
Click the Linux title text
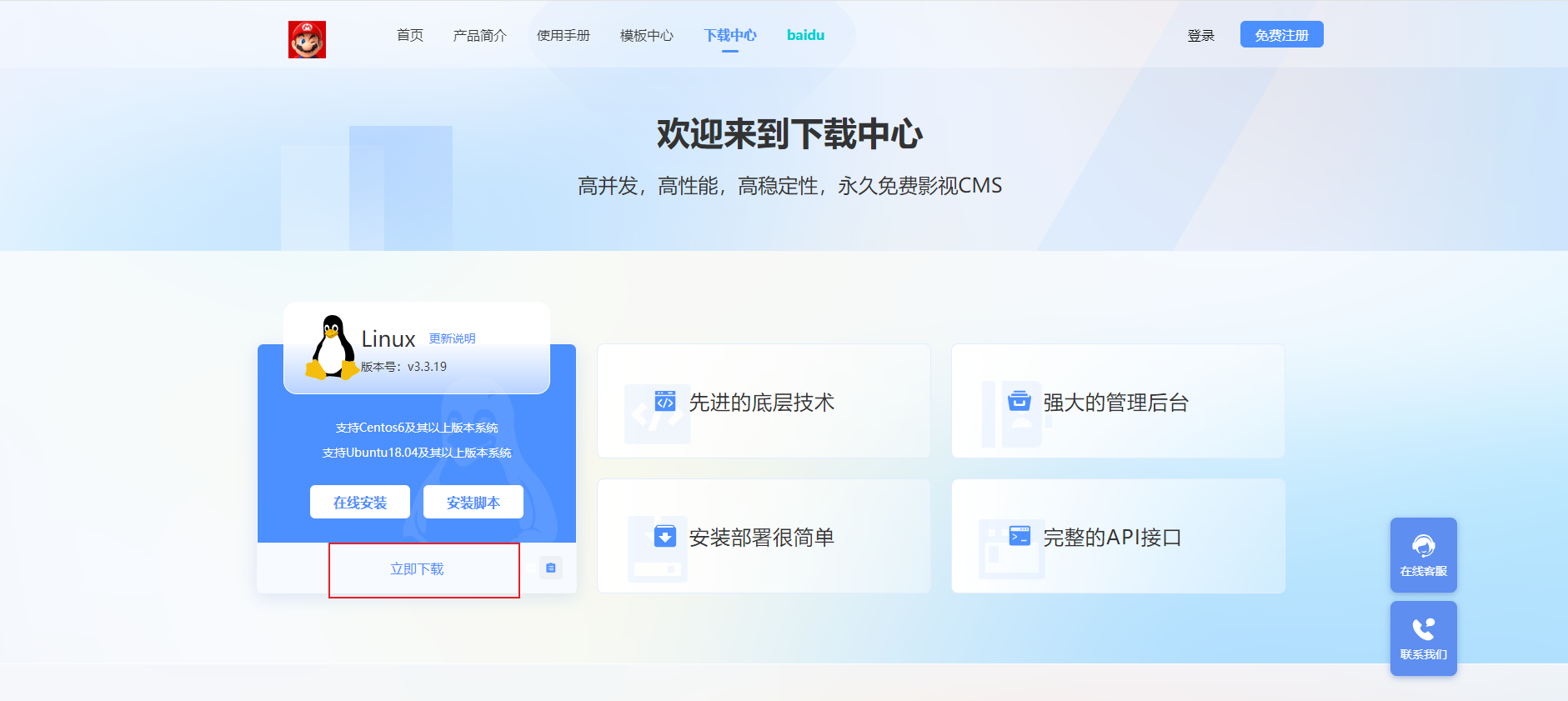click(x=388, y=339)
